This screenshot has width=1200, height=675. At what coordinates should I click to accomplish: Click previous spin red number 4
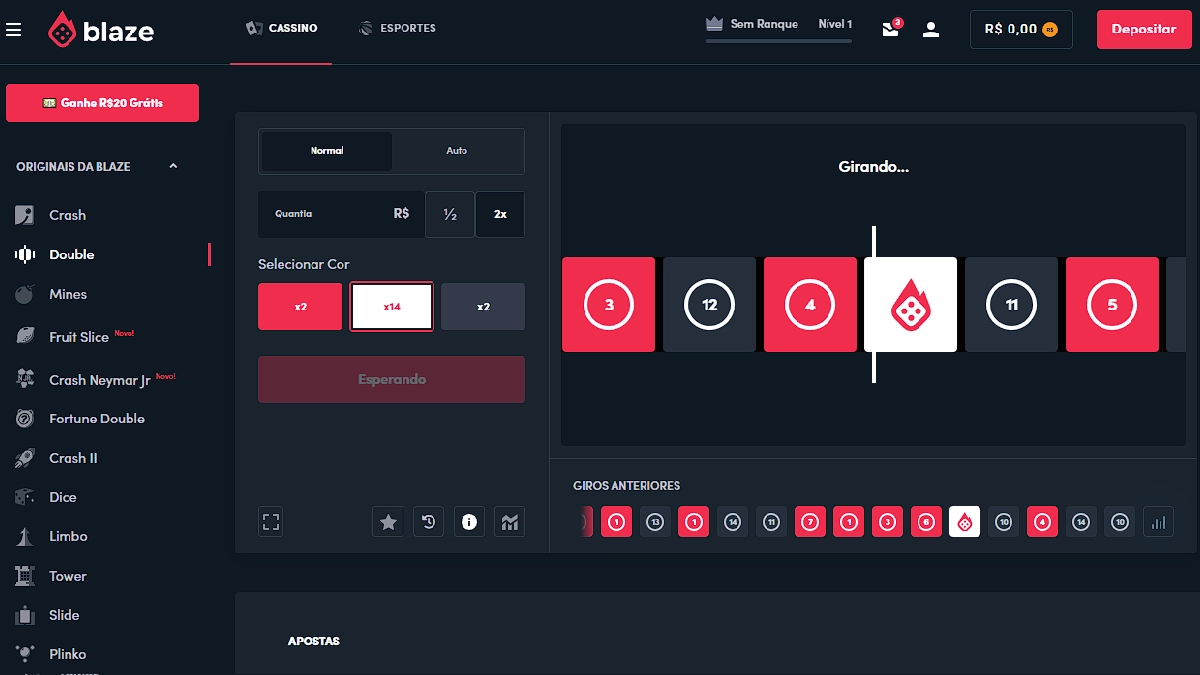pyautogui.click(x=1042, y=522)
